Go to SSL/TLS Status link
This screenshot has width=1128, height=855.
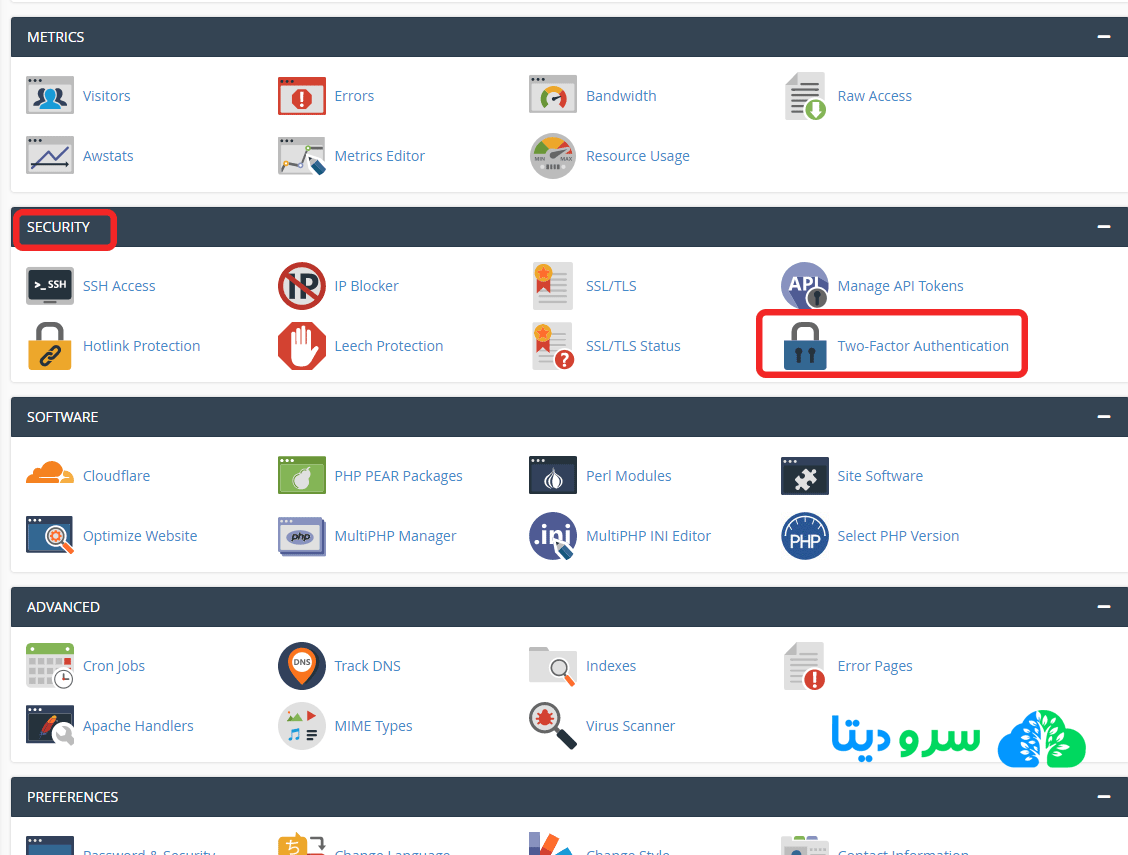pyautogui.click(x=633, y=346)
